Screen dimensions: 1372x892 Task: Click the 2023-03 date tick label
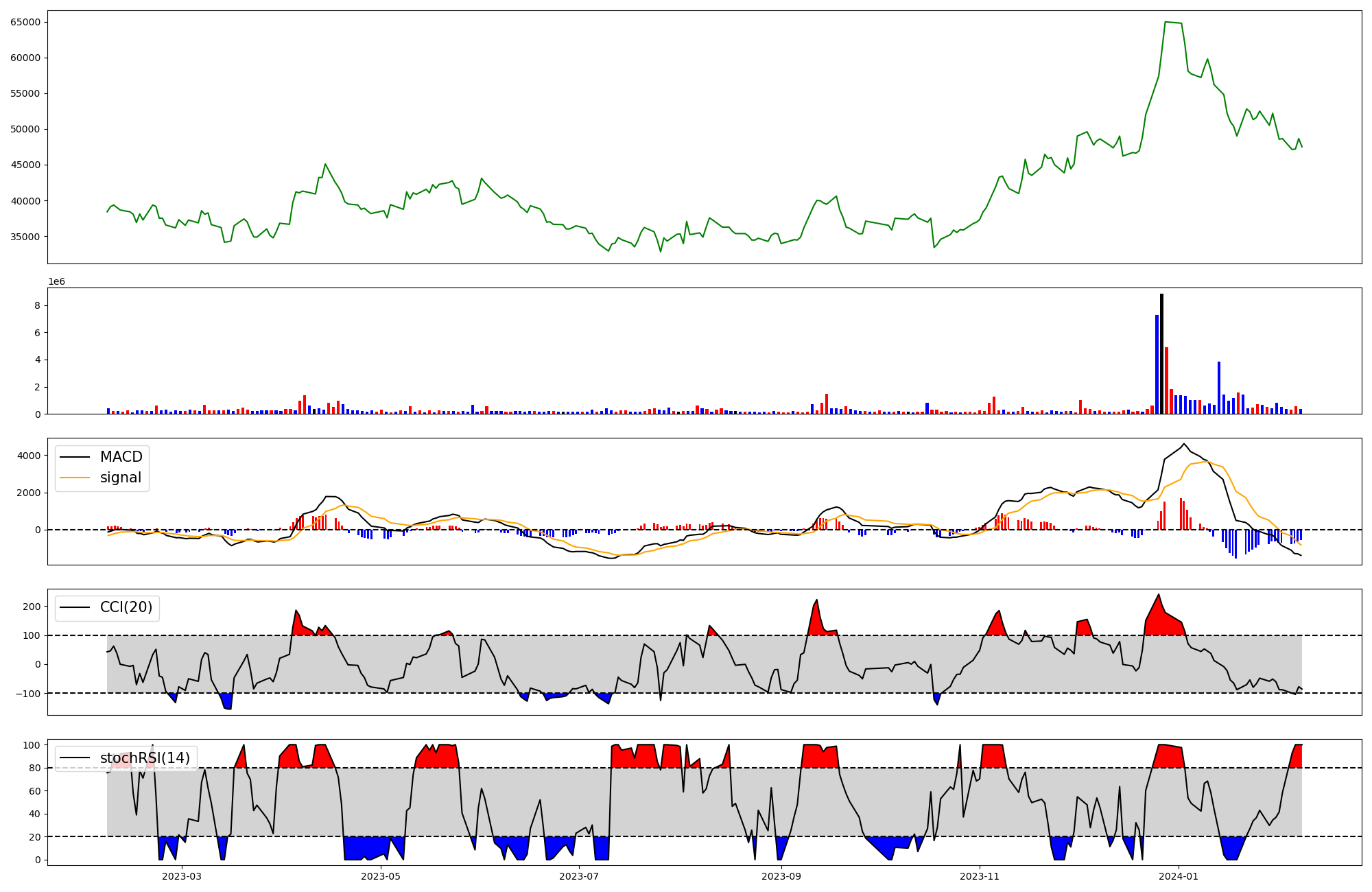click(x=182, y=876)
